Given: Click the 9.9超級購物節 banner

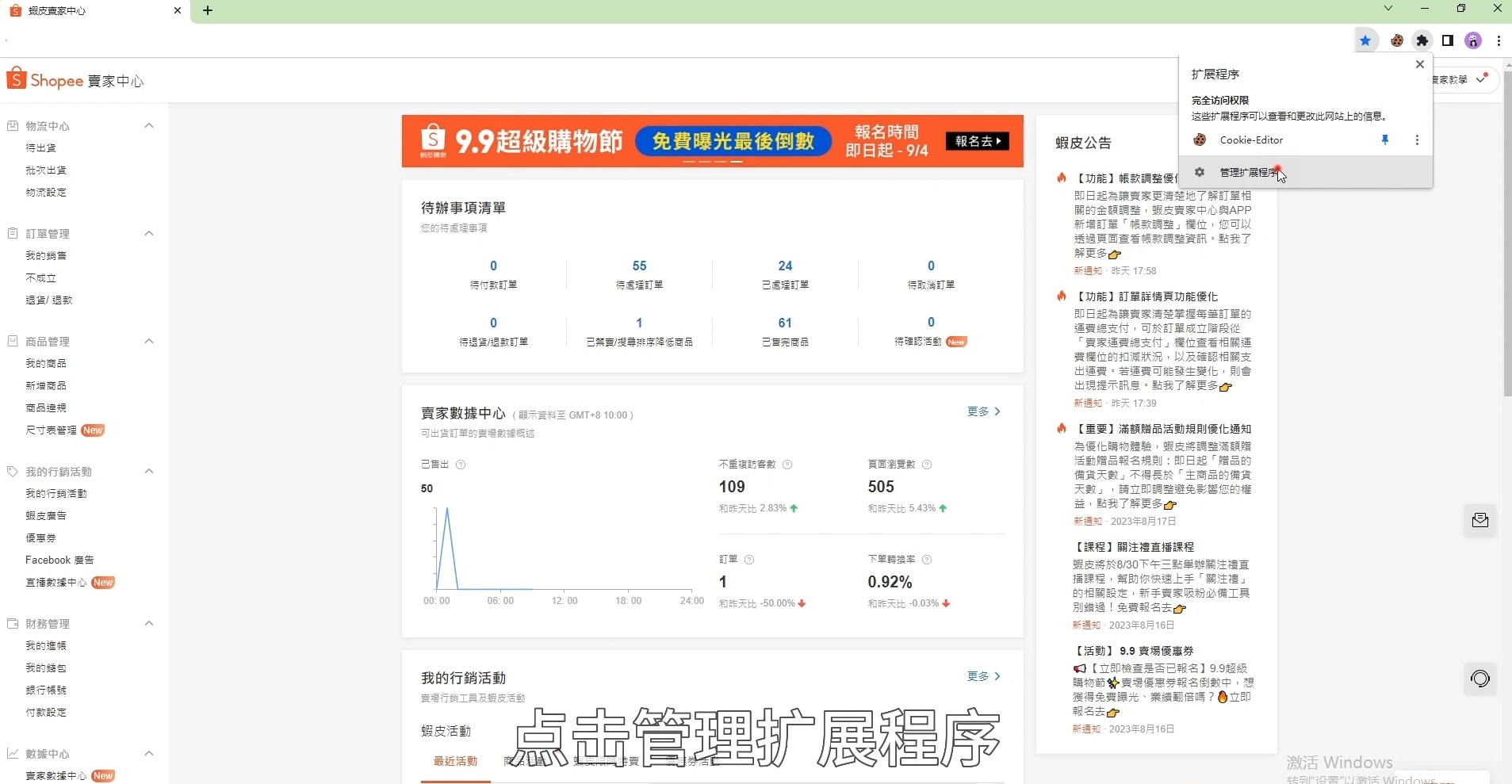Looking at the screenshot, I should (x=712, y=141).
